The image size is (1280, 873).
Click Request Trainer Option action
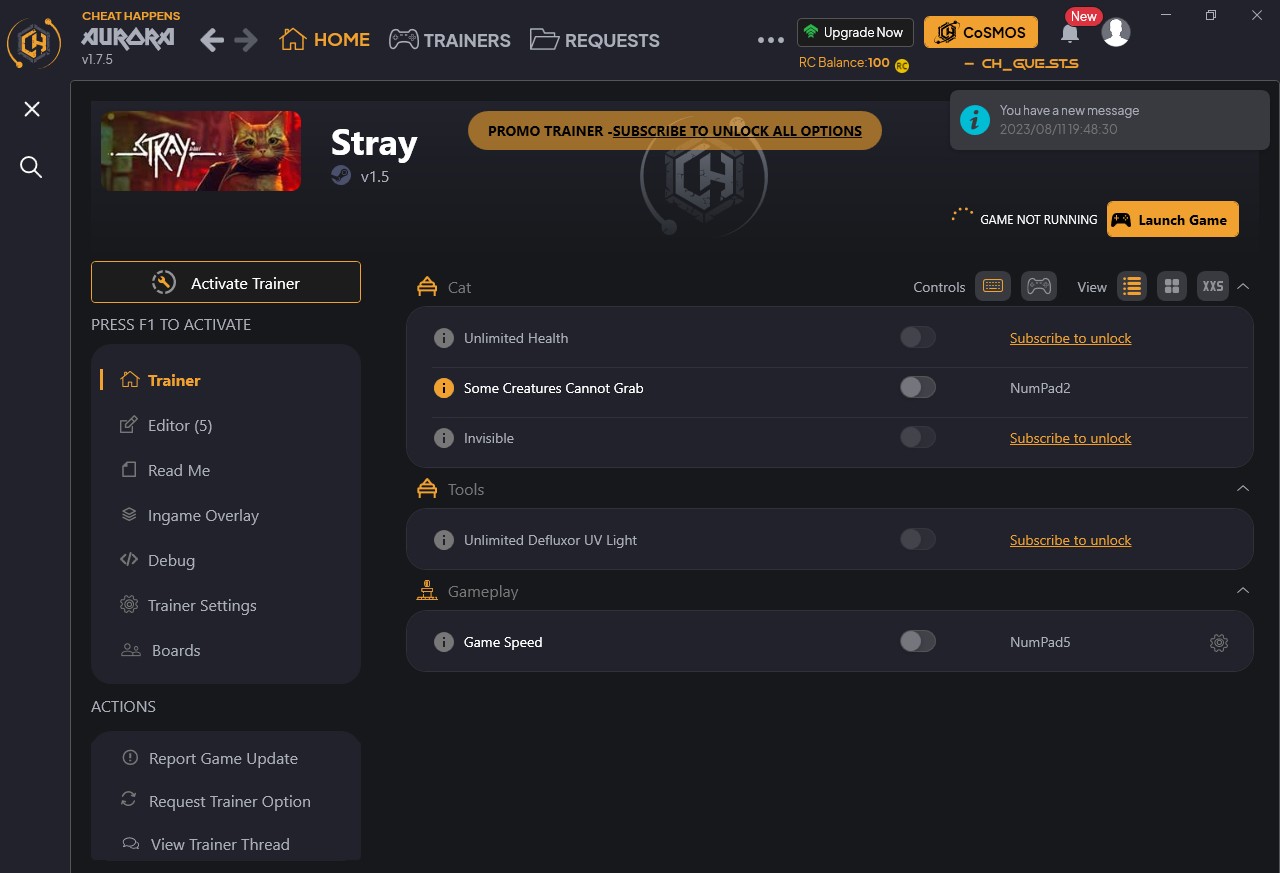(x=215, y=801)
